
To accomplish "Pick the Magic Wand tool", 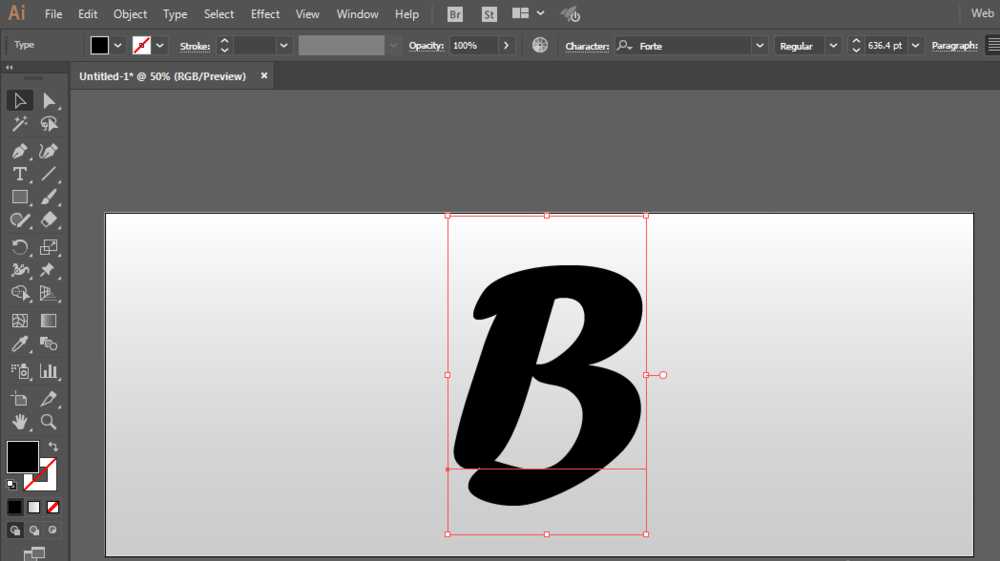I will tap(19, 125).
